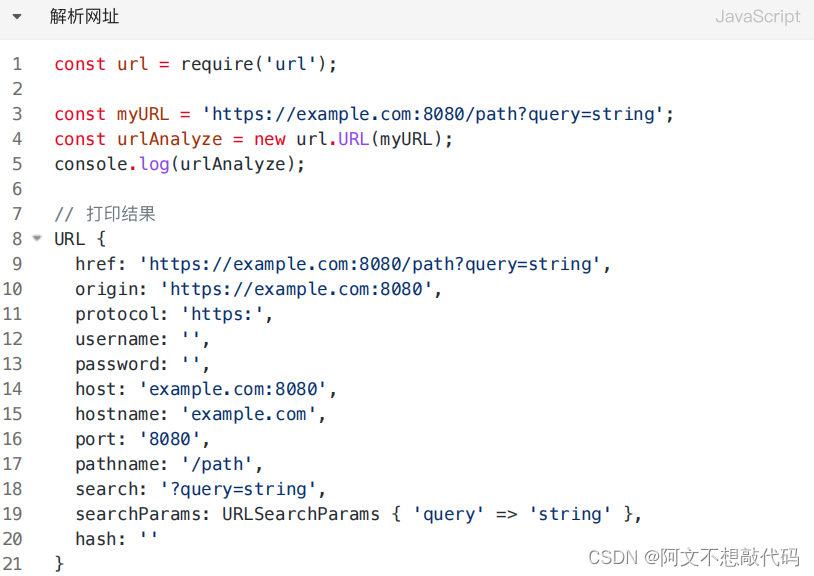
Task: Click the href property line
Action: 343,264
